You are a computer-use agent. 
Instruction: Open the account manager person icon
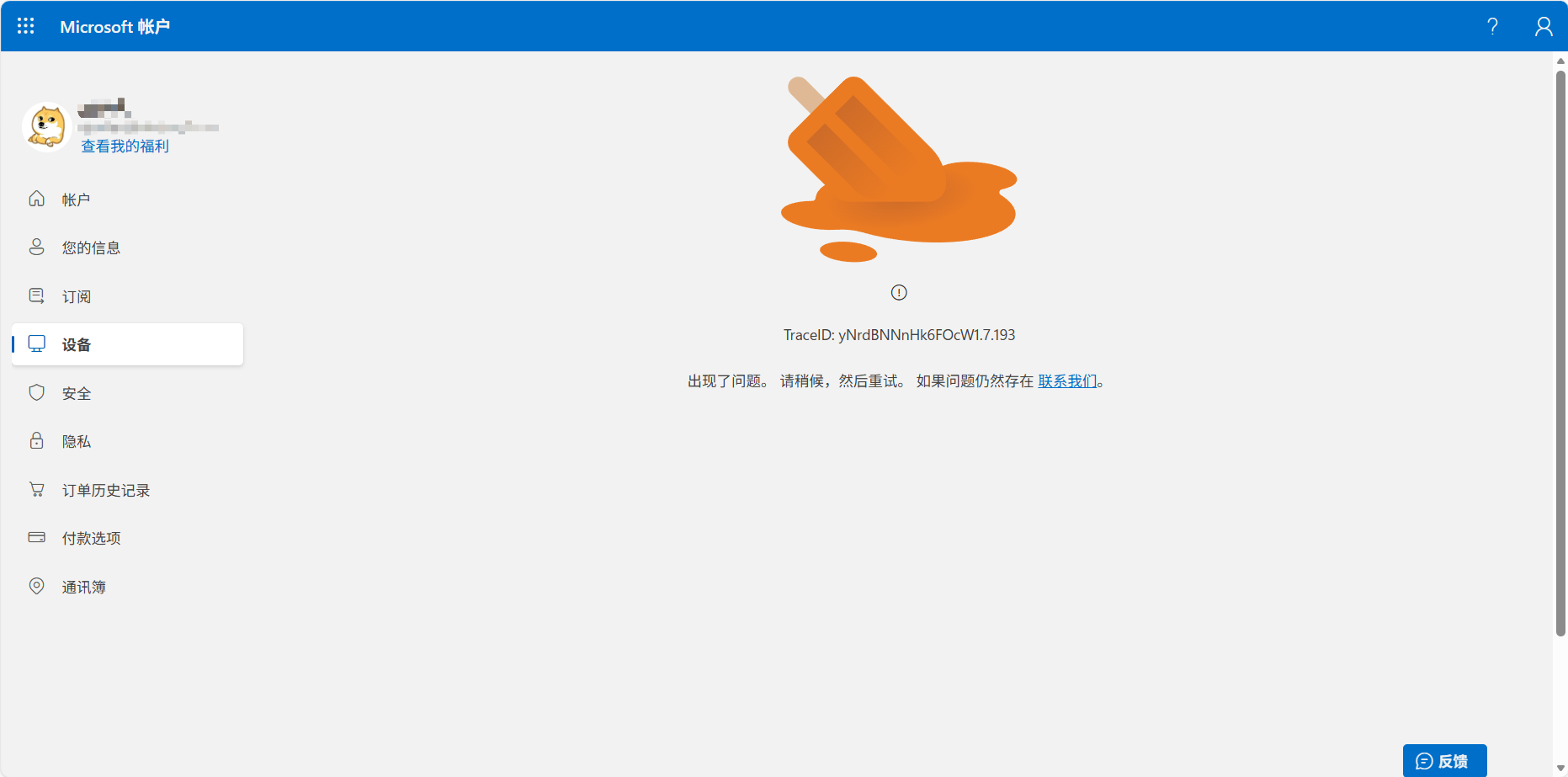(1544, 26)
